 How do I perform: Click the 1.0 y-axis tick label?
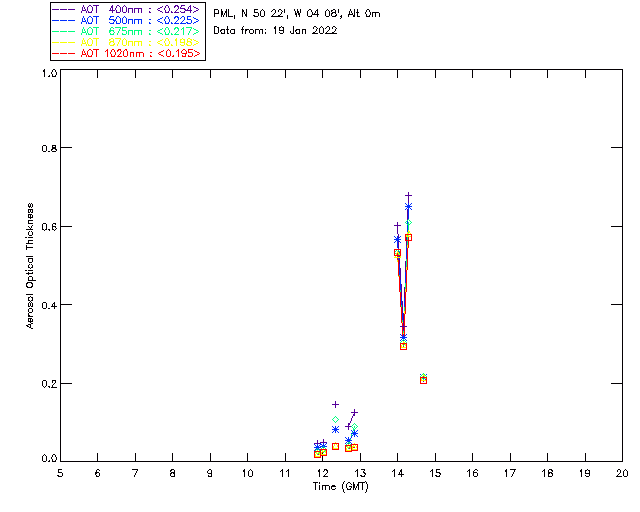tap(49, 73)
